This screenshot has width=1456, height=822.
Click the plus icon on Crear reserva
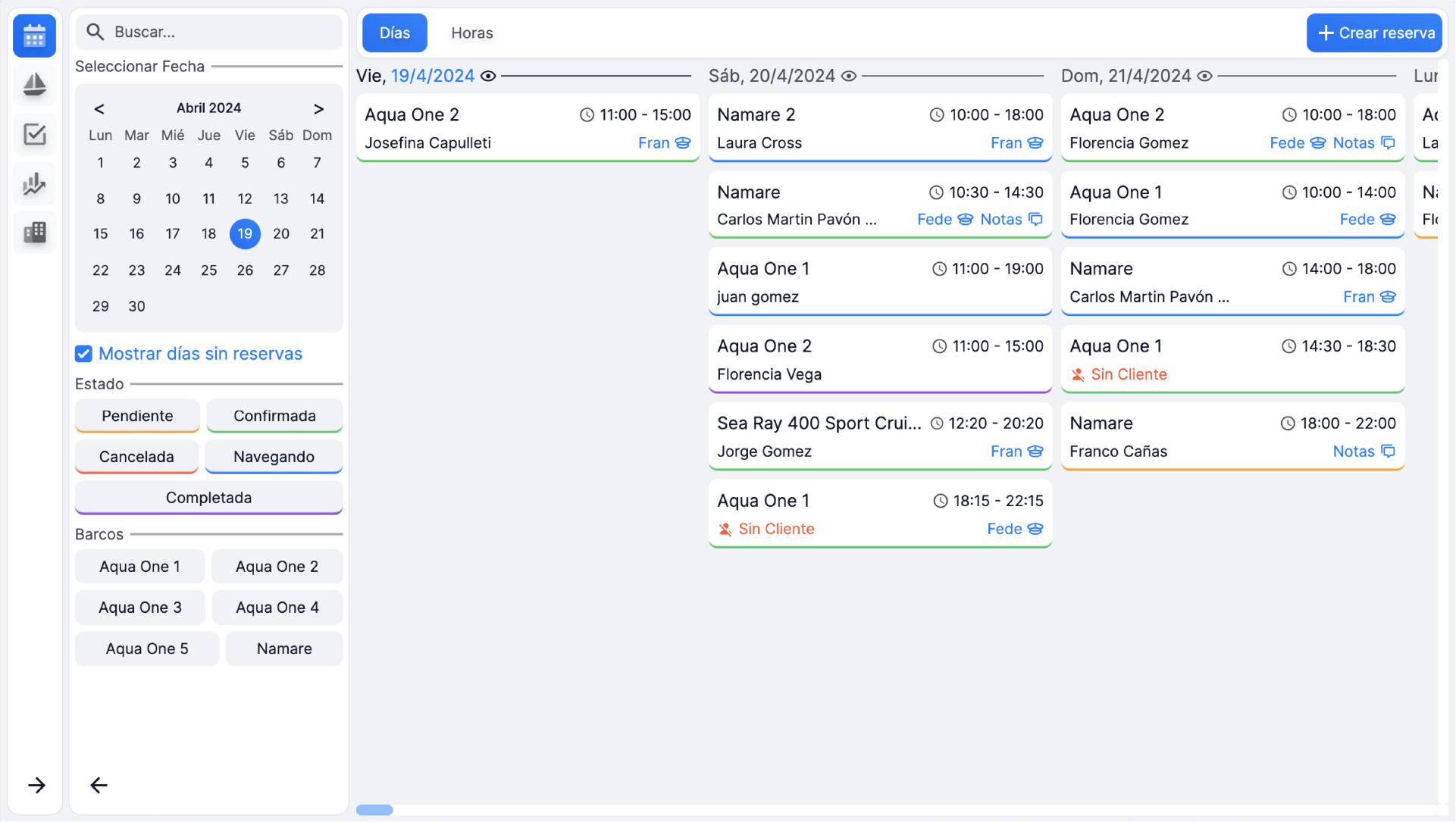coord(1326,33)
